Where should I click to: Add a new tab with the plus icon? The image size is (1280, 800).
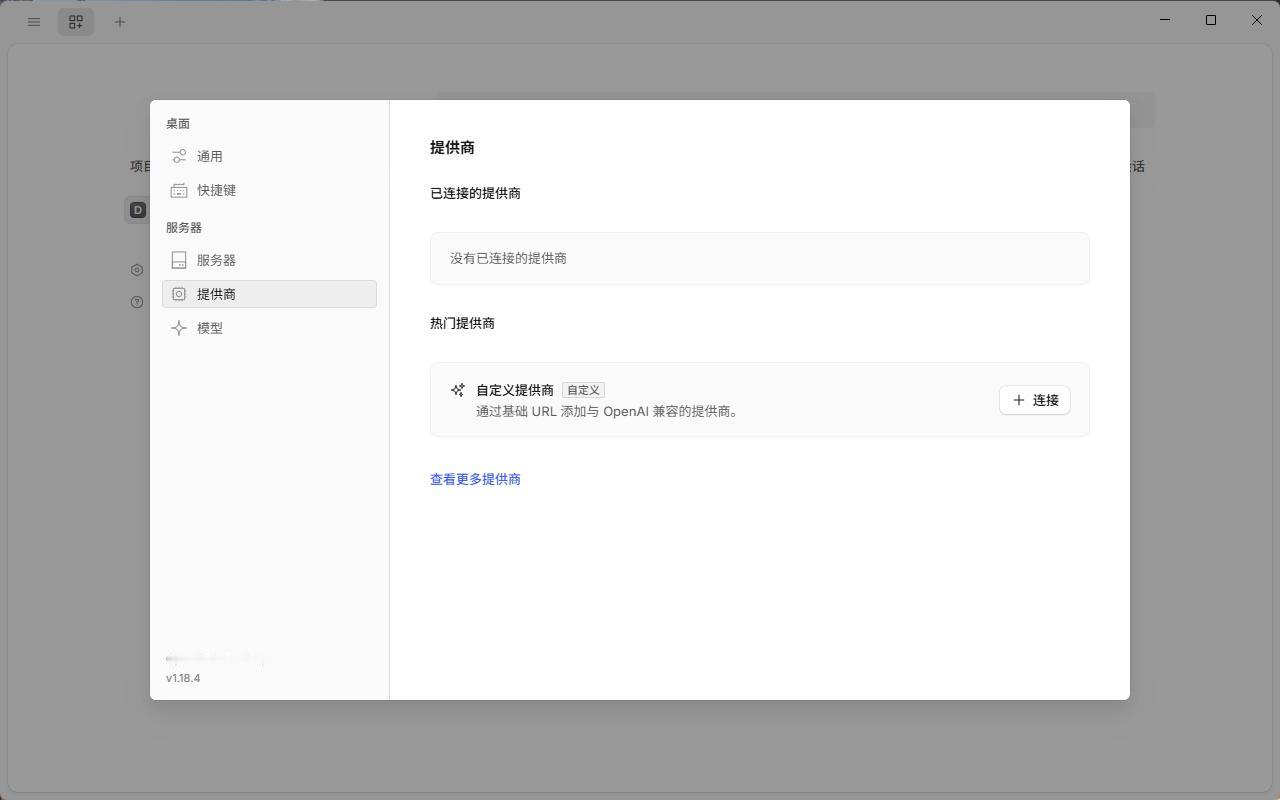120,21
